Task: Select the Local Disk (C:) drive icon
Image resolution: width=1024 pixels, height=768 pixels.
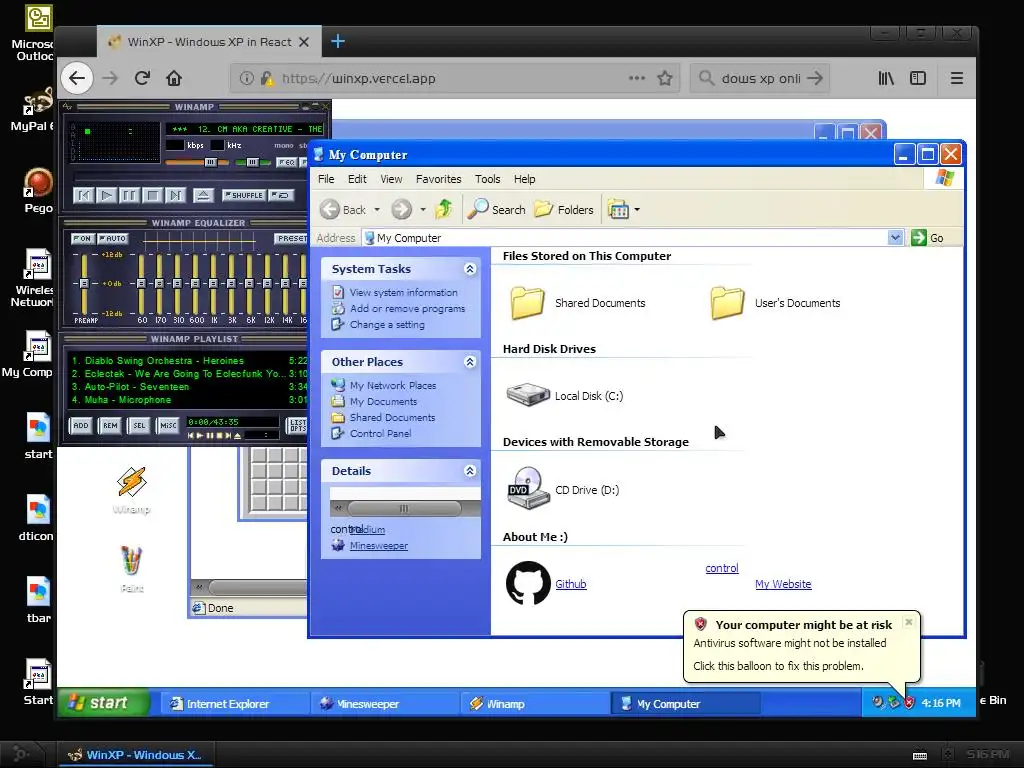Action: [x=528, y=395]
